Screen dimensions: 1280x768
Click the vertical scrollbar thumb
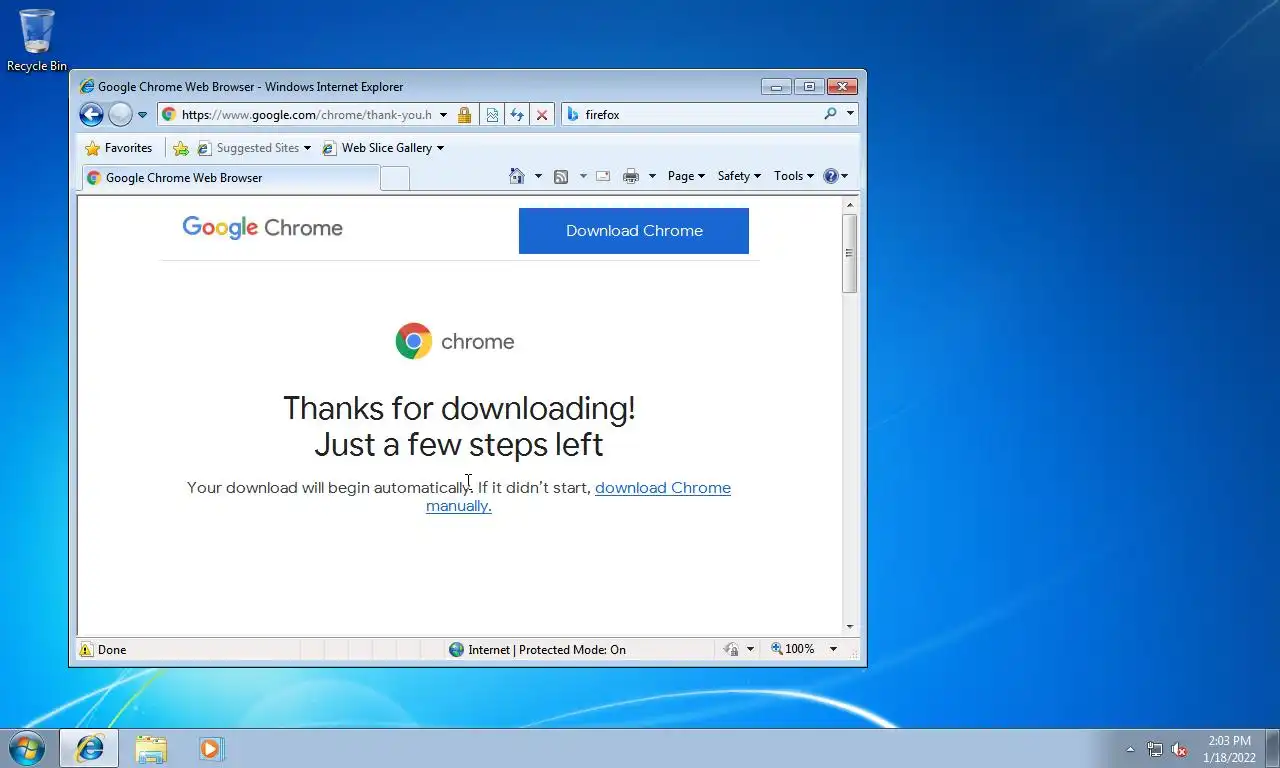tap(850, 254)
